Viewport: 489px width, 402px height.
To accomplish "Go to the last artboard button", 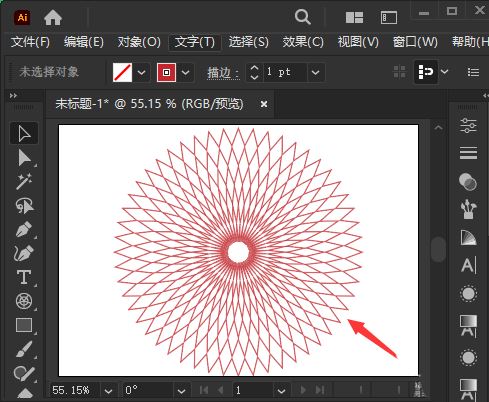I will tap(320, 390).
